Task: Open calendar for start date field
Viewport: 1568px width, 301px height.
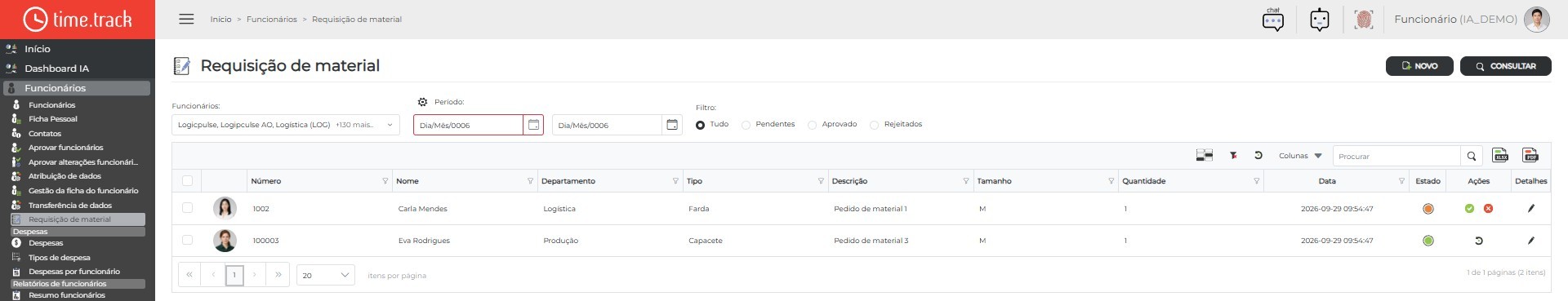Action: (533, 125)
